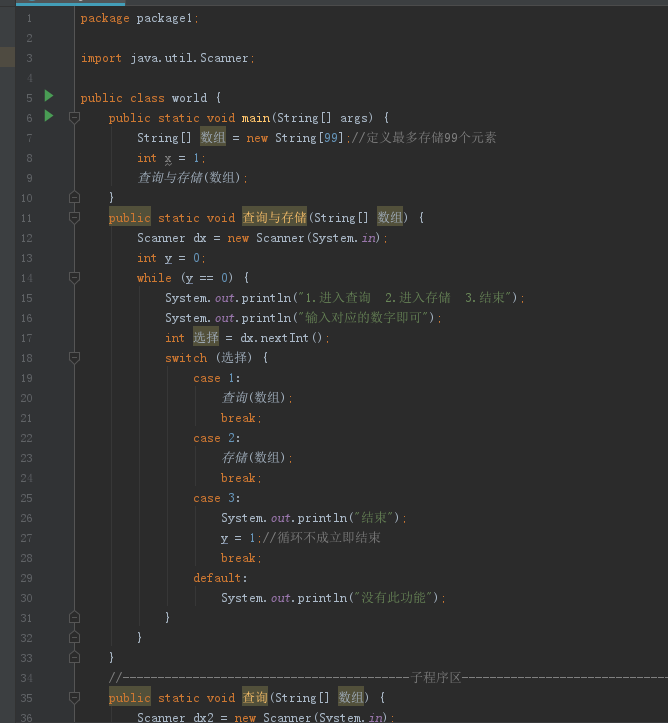Click the run icon beside main method
The width and height of the screenshot is (668, 723).
click(49, 117)
